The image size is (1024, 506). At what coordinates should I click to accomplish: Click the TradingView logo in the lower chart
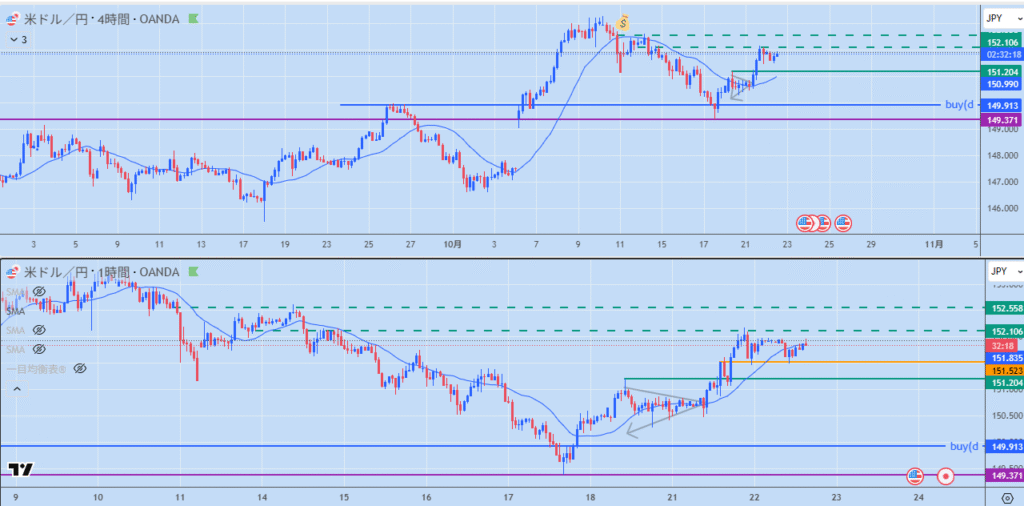(x=19, y=469)
